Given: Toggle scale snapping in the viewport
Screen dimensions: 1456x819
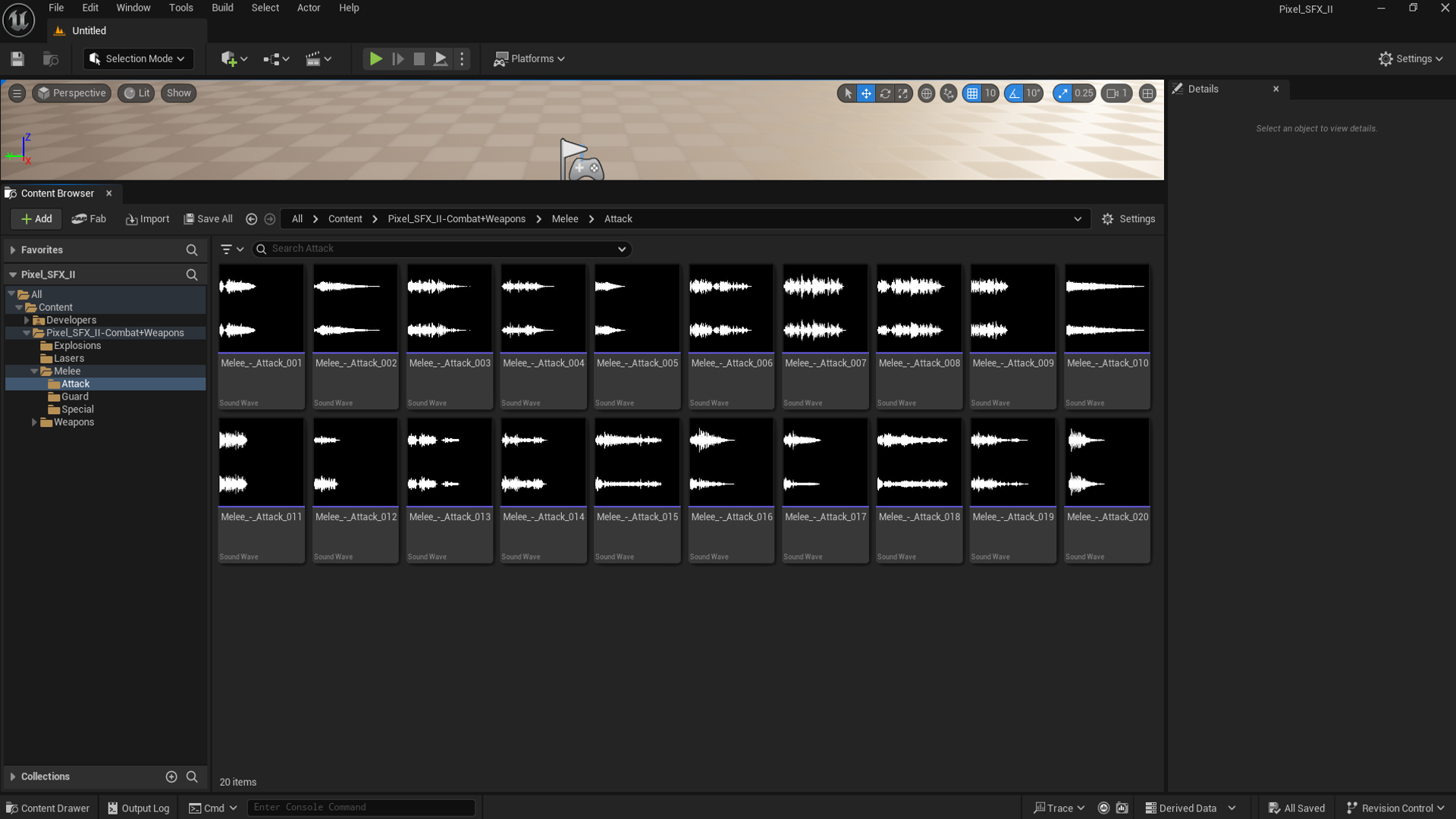Looking at the screenshot, I should pos(1062,93).
